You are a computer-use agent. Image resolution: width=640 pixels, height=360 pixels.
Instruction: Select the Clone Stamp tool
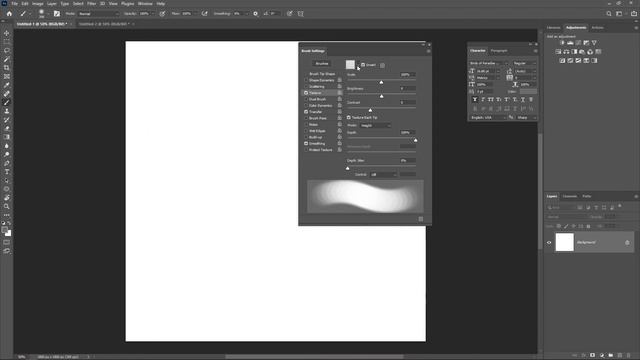pyautogui.click(x=7, y=111)
